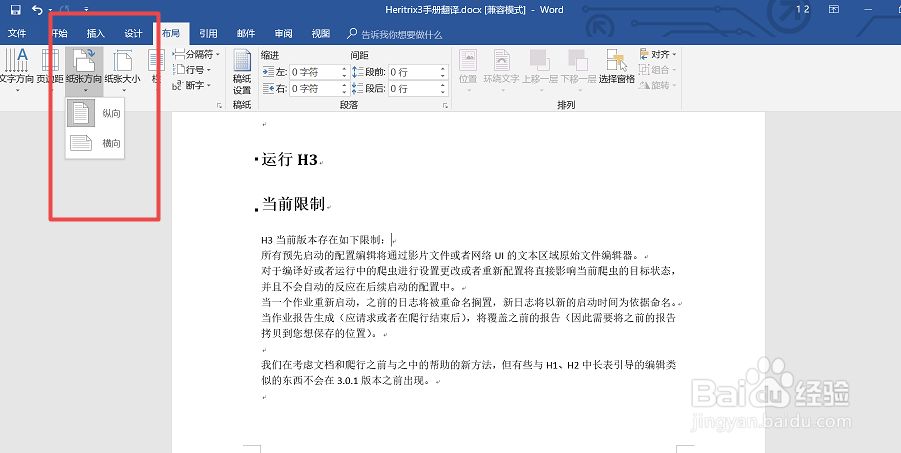The height and width of the screenshot is (453, 901).
Task: Open Paragraph (段落) dialog launcher
Action: click(445, 106)
